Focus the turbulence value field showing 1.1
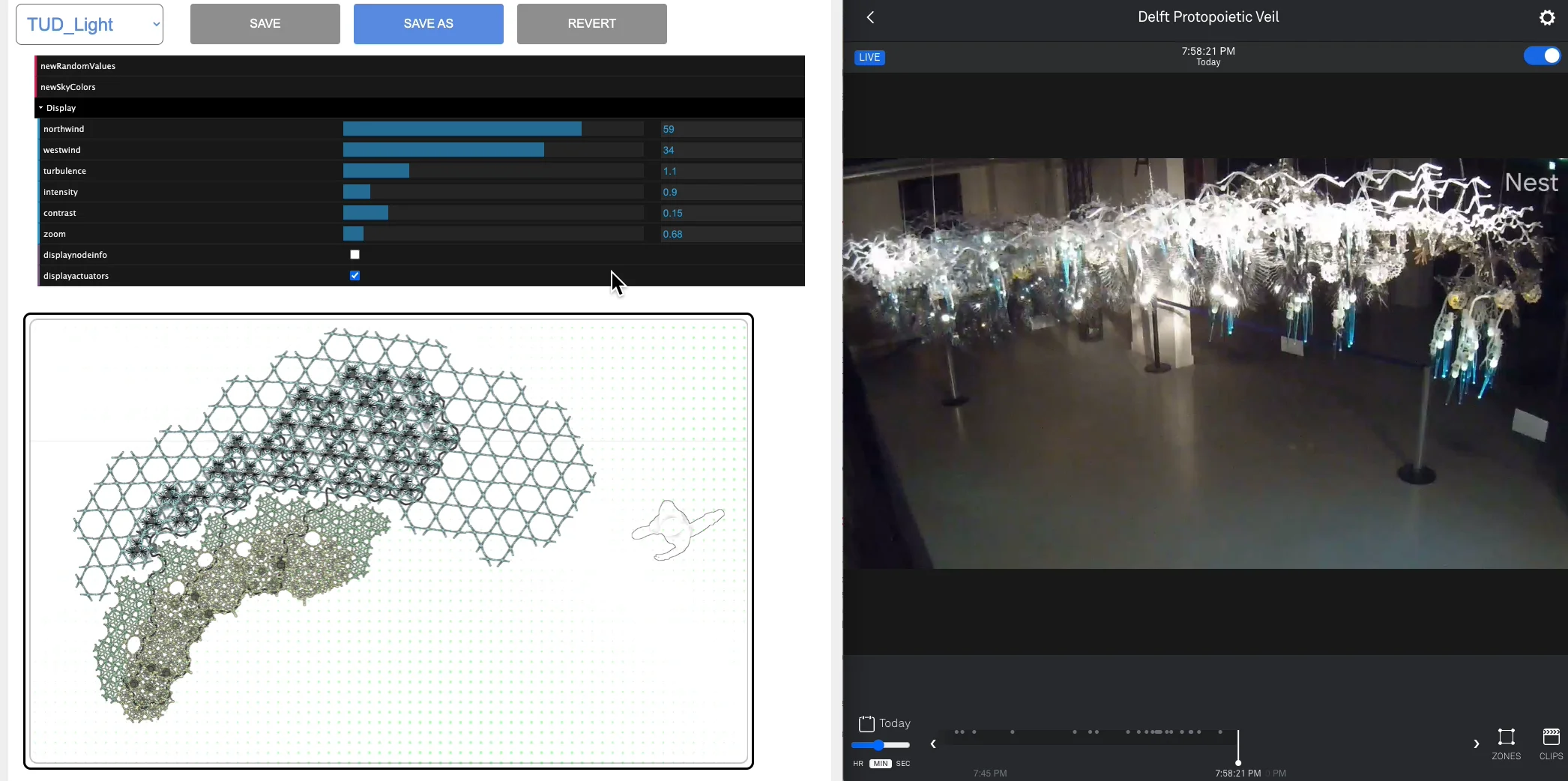1568x781 pixels. pos(731,171)
